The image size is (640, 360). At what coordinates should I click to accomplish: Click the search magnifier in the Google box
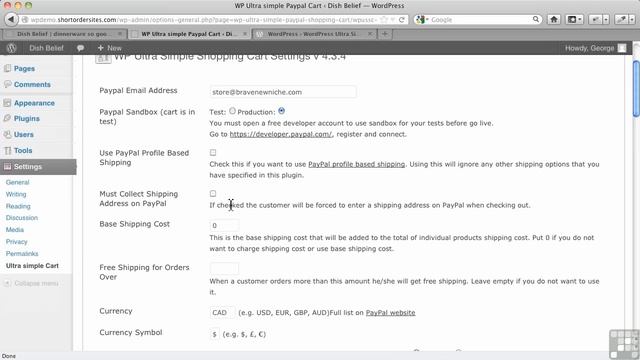click(x=536, y=19)
